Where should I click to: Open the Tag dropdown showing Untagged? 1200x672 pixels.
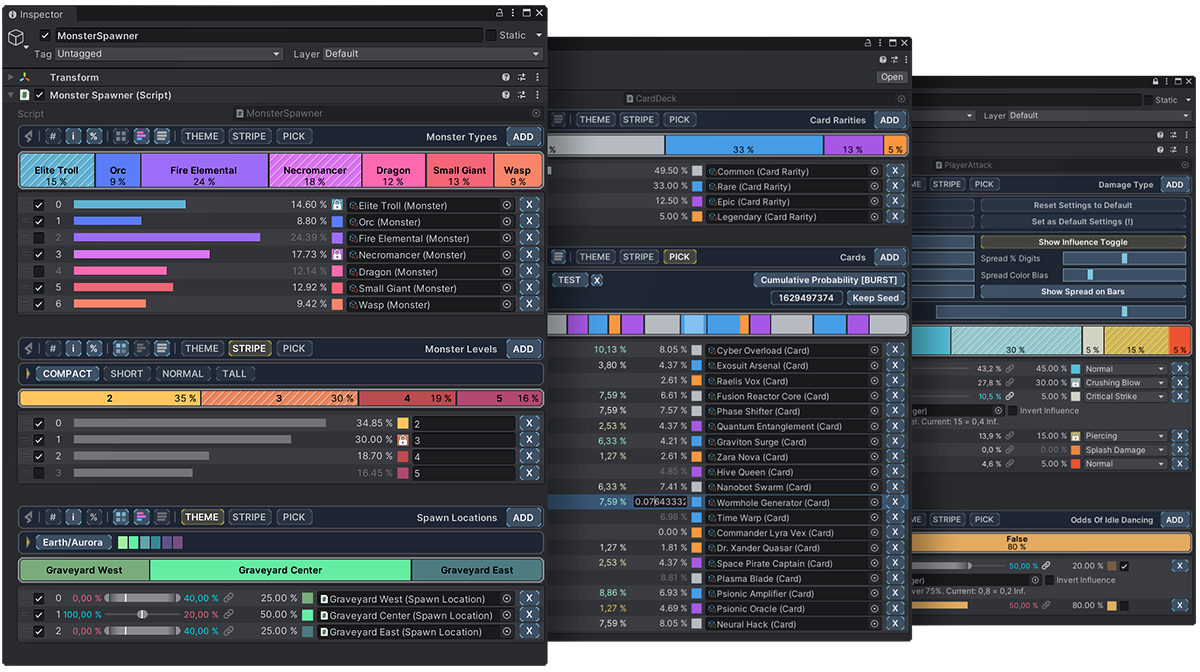click(168, 54)
